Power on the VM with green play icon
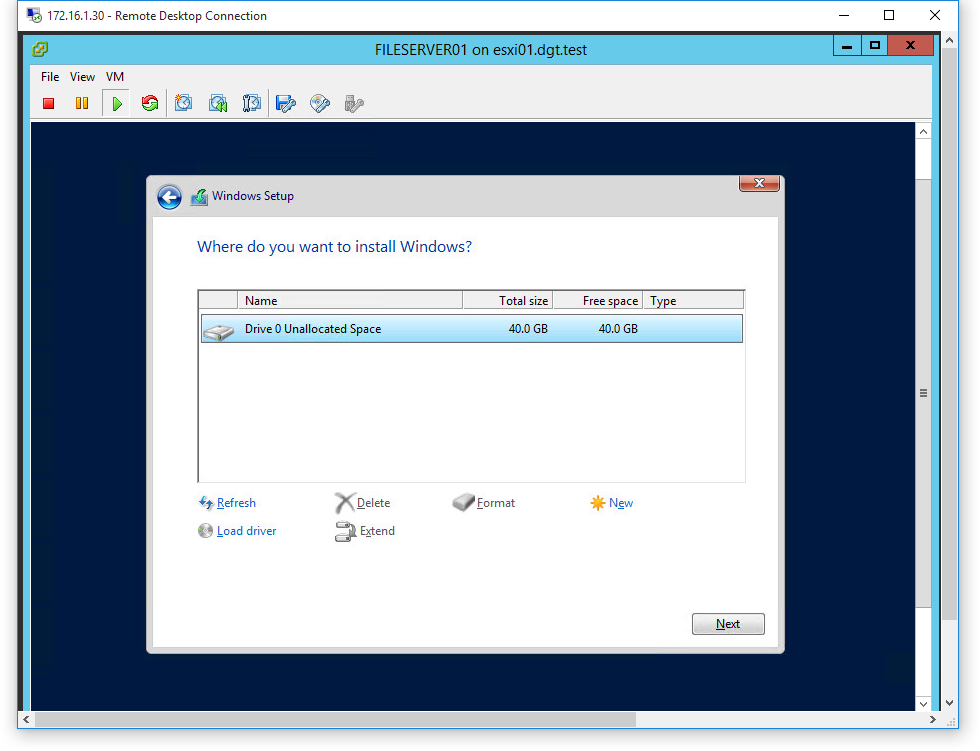The image size is (980, 751). (x=116, y=104)
